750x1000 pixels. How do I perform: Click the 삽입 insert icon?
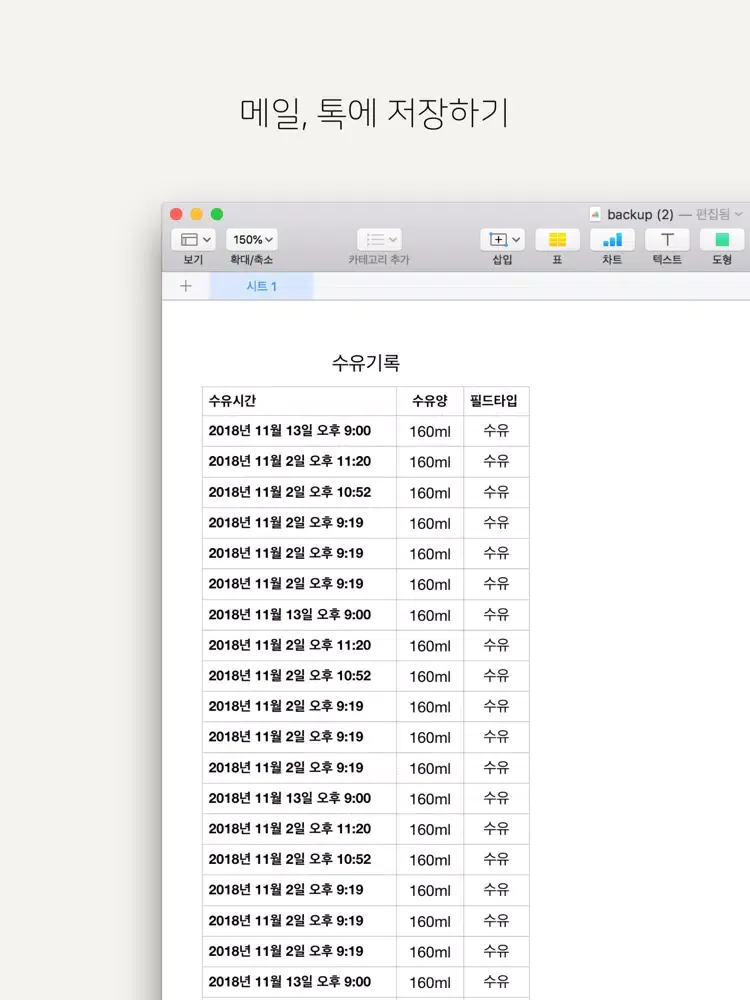(x=502, y=240)
